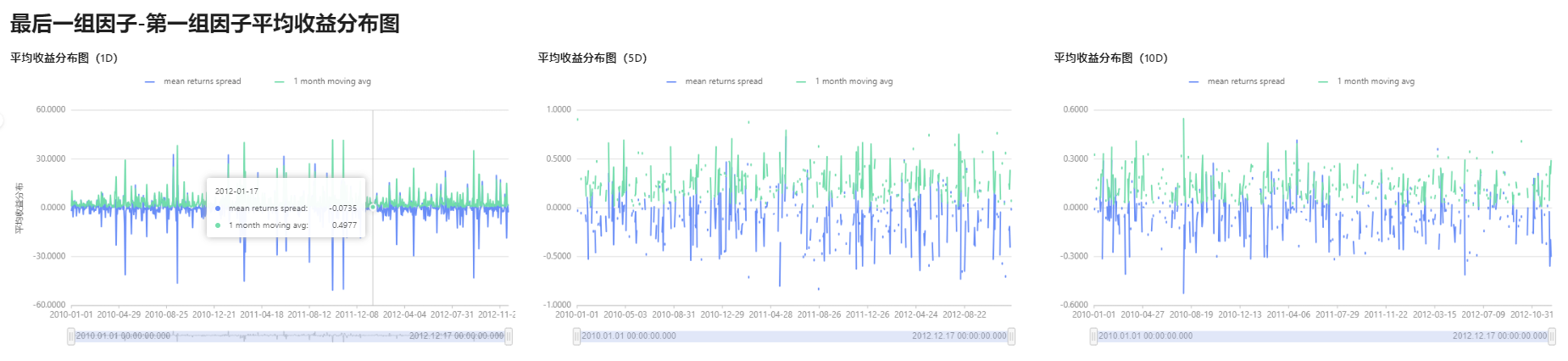Click left zoom handle of 1D chart slider
This screenshot has height=361, width=1568.
71,336
